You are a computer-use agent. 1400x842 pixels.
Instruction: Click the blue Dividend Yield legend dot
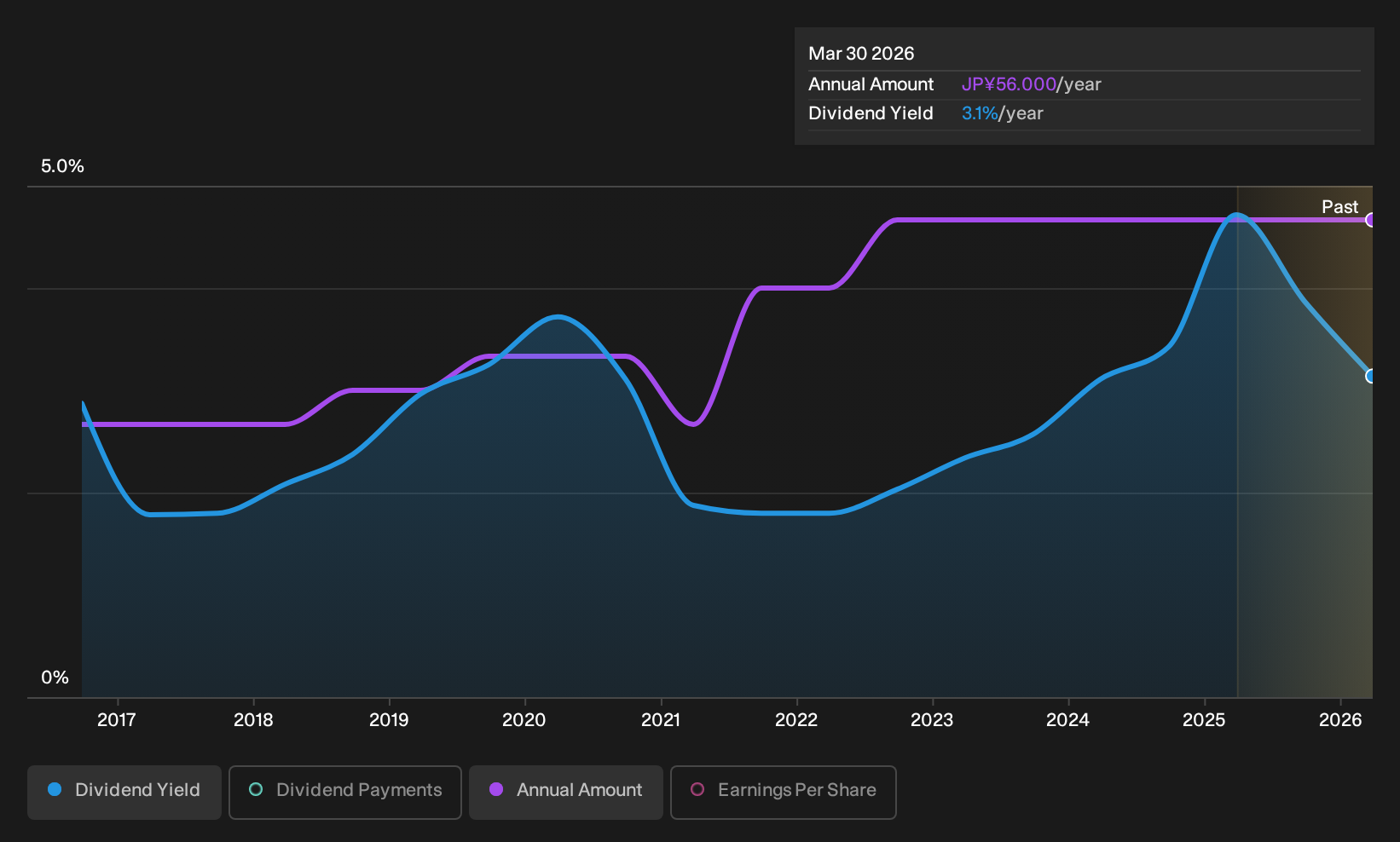click(55, 790)
